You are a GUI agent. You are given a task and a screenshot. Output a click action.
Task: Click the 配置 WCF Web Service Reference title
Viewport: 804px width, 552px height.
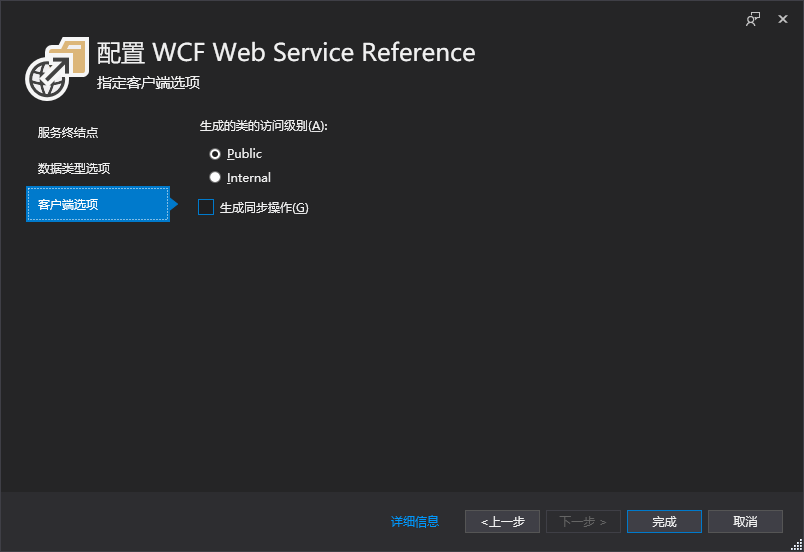point(286,52)
